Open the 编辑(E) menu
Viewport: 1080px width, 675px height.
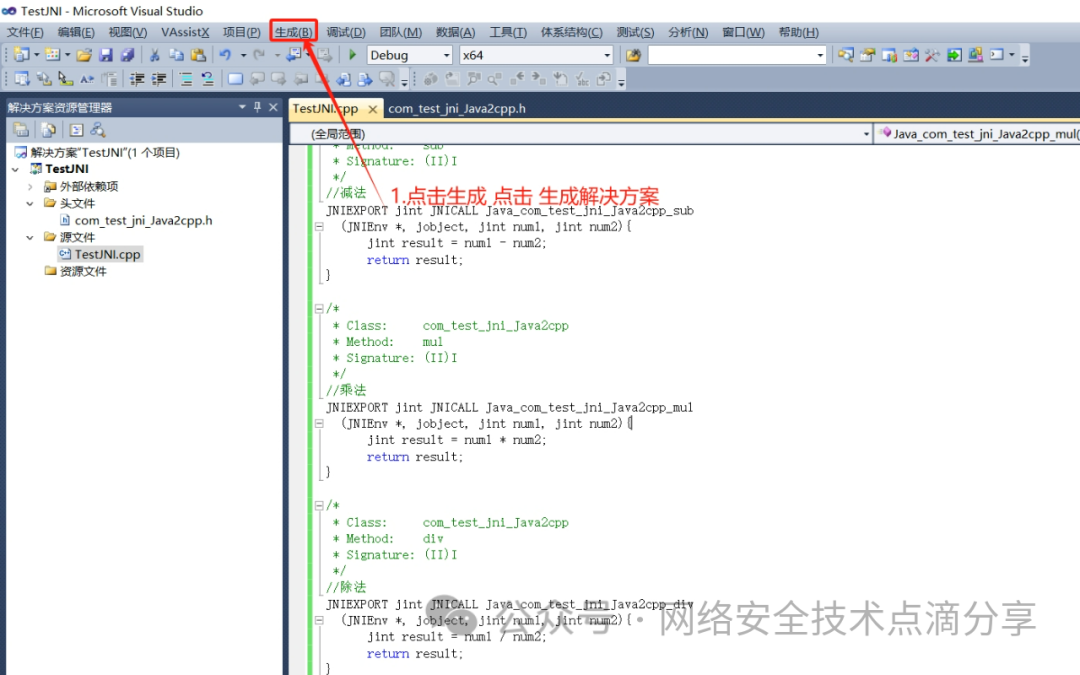[x=76, y=32]
